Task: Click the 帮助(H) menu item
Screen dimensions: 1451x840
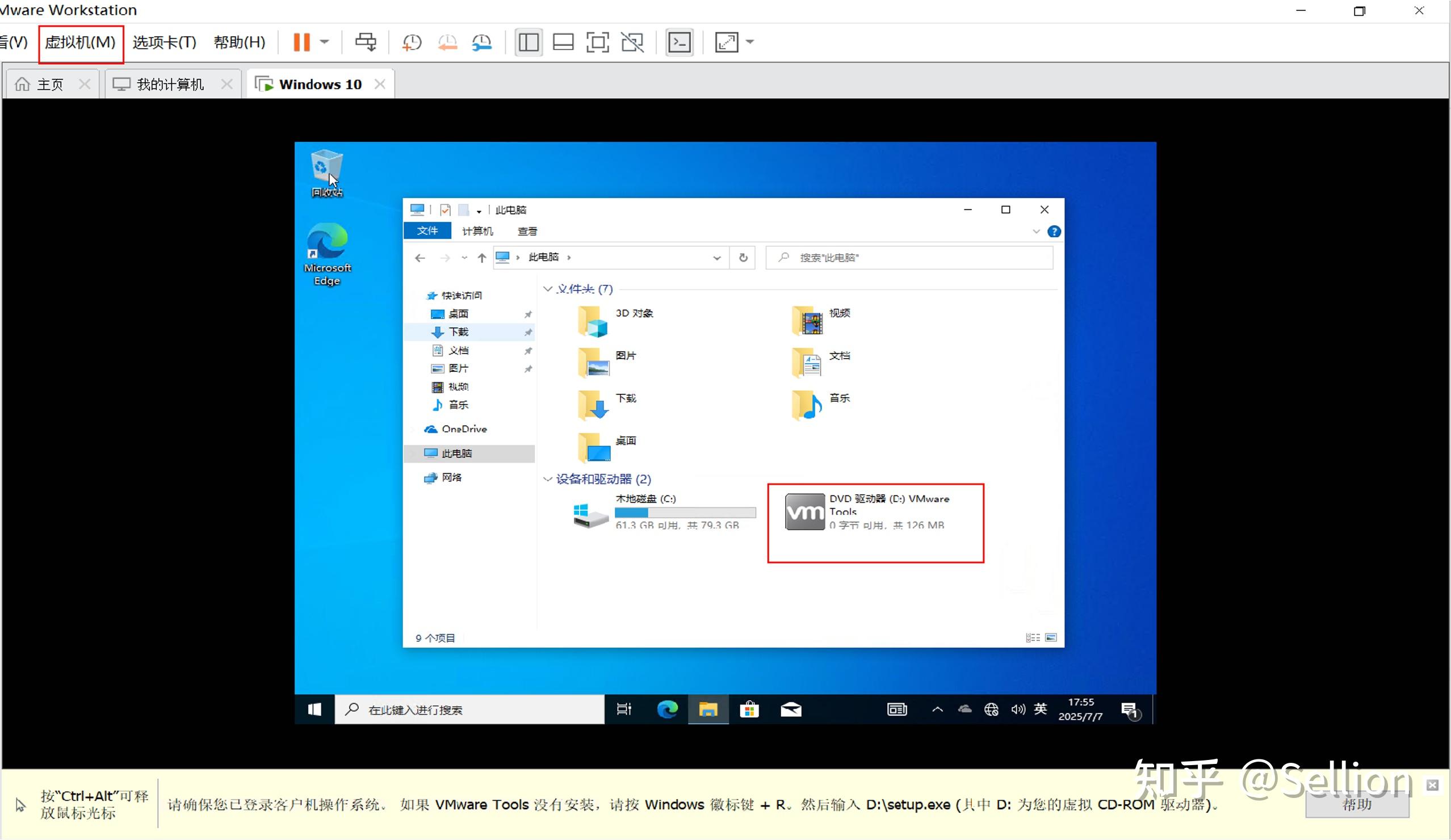Action: 239,42
